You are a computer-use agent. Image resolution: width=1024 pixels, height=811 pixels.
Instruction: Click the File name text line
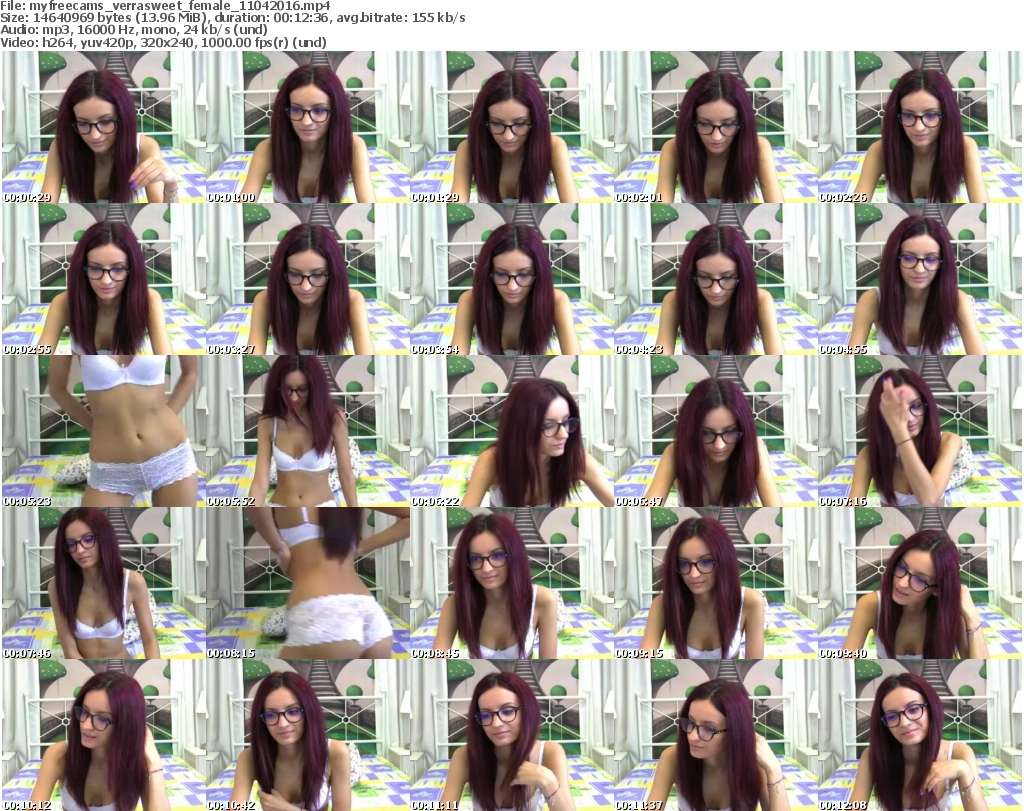coord(166,6)
